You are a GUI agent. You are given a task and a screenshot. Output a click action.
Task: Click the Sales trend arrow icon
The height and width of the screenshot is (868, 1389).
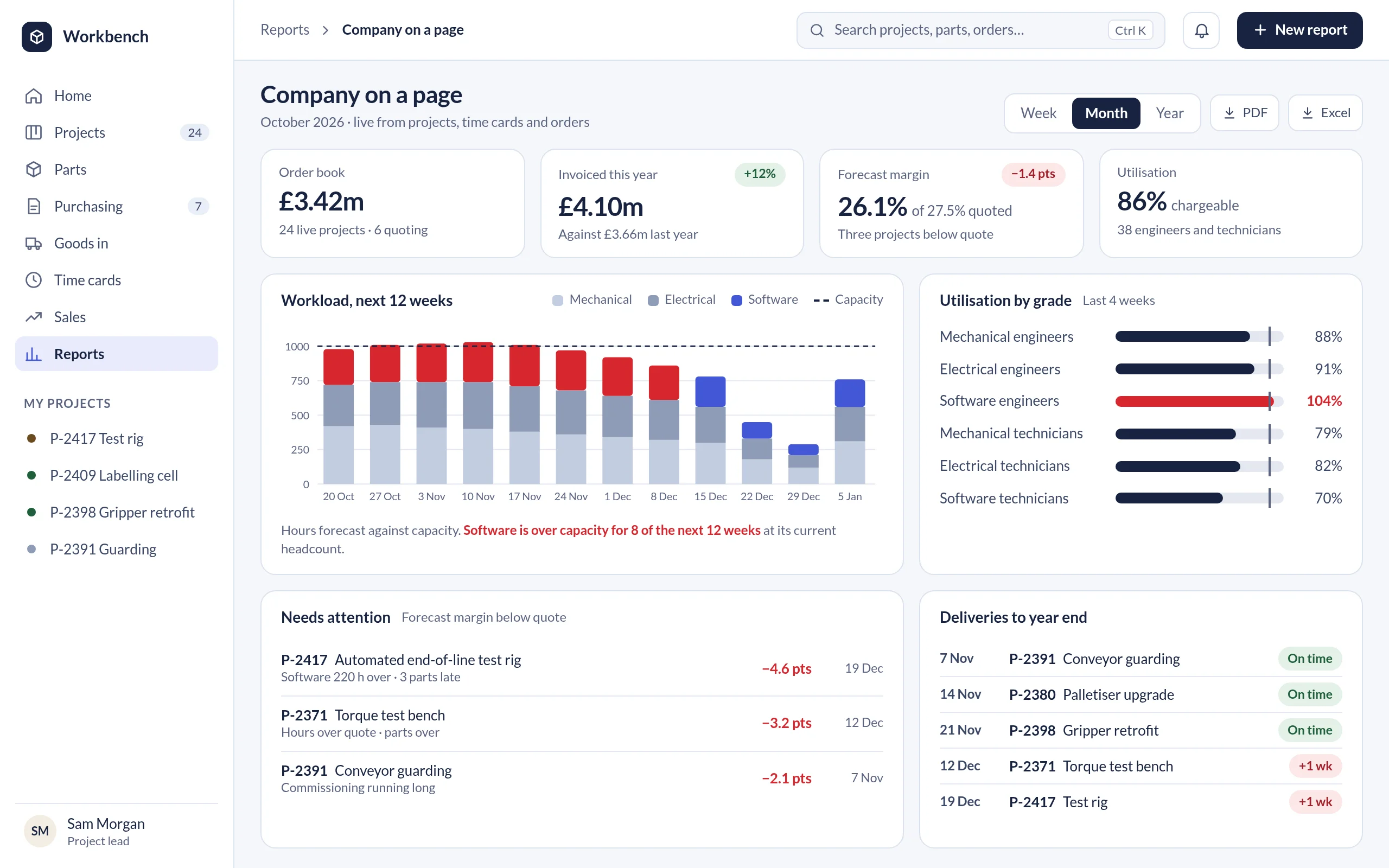[x=34, y=317]
